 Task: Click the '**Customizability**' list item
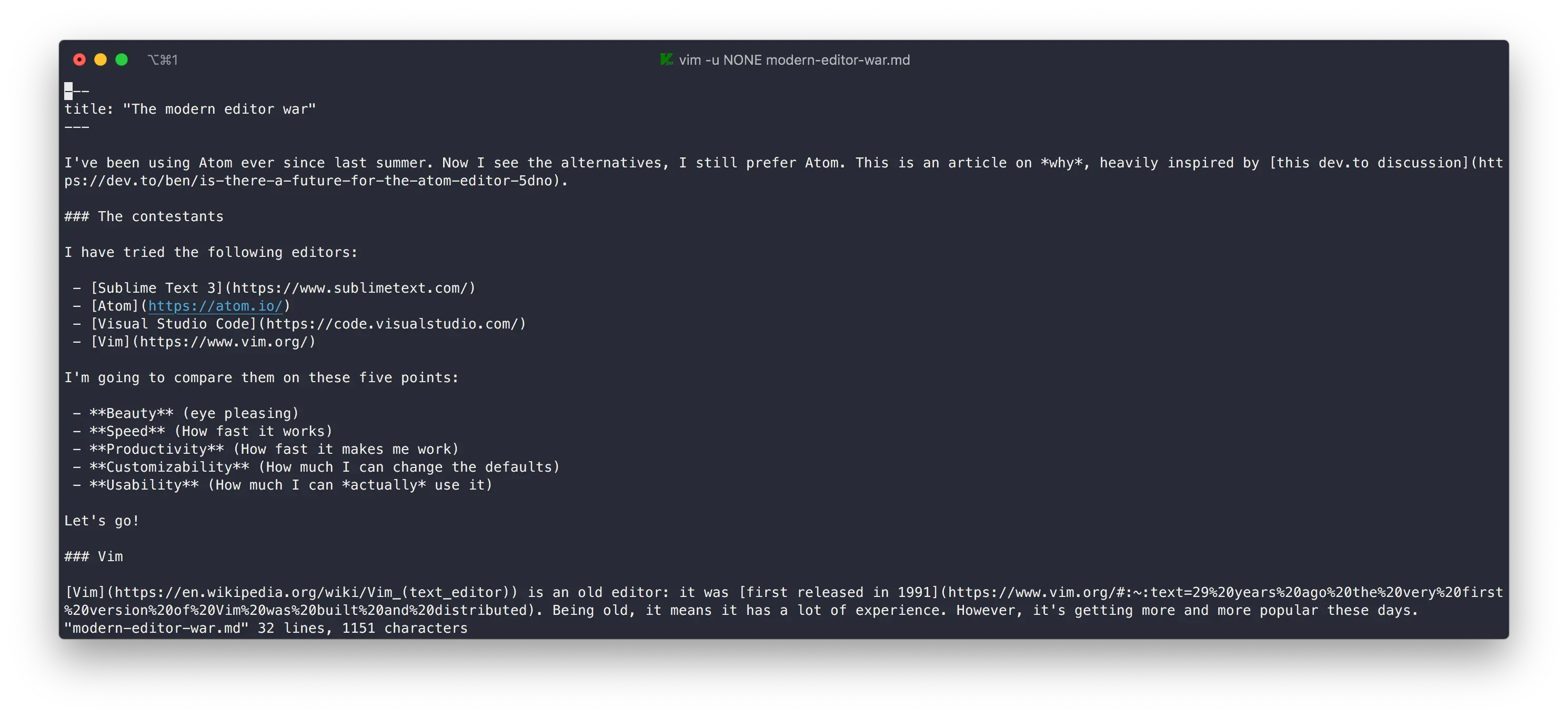(x=317, y=467)
